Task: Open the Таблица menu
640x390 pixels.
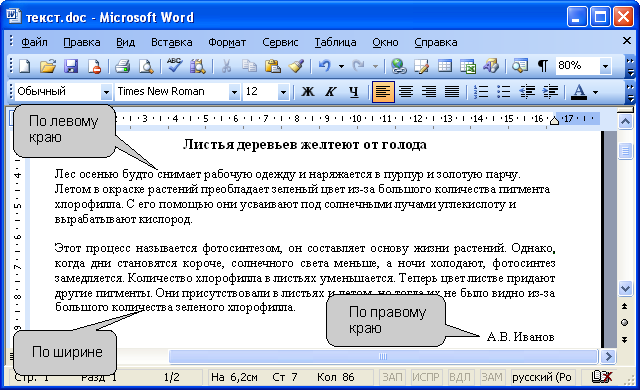Action: click(335, 42)
